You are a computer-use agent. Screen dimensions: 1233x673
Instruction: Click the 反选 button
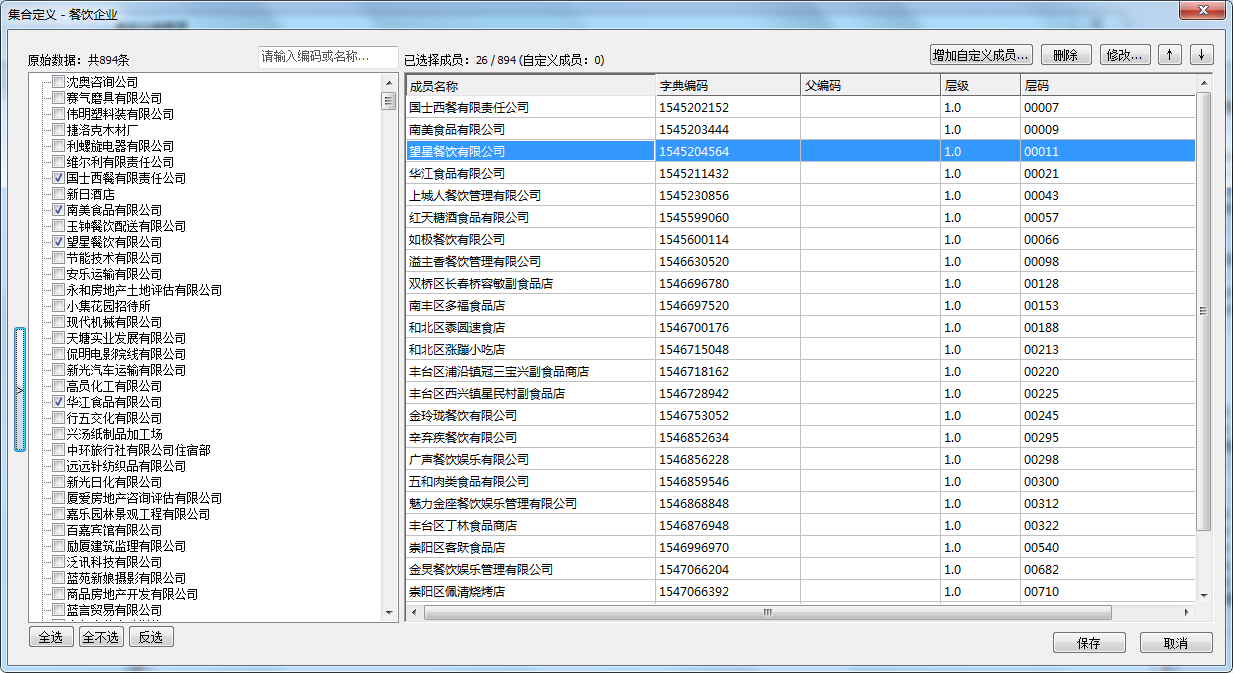tap(151, 637)
